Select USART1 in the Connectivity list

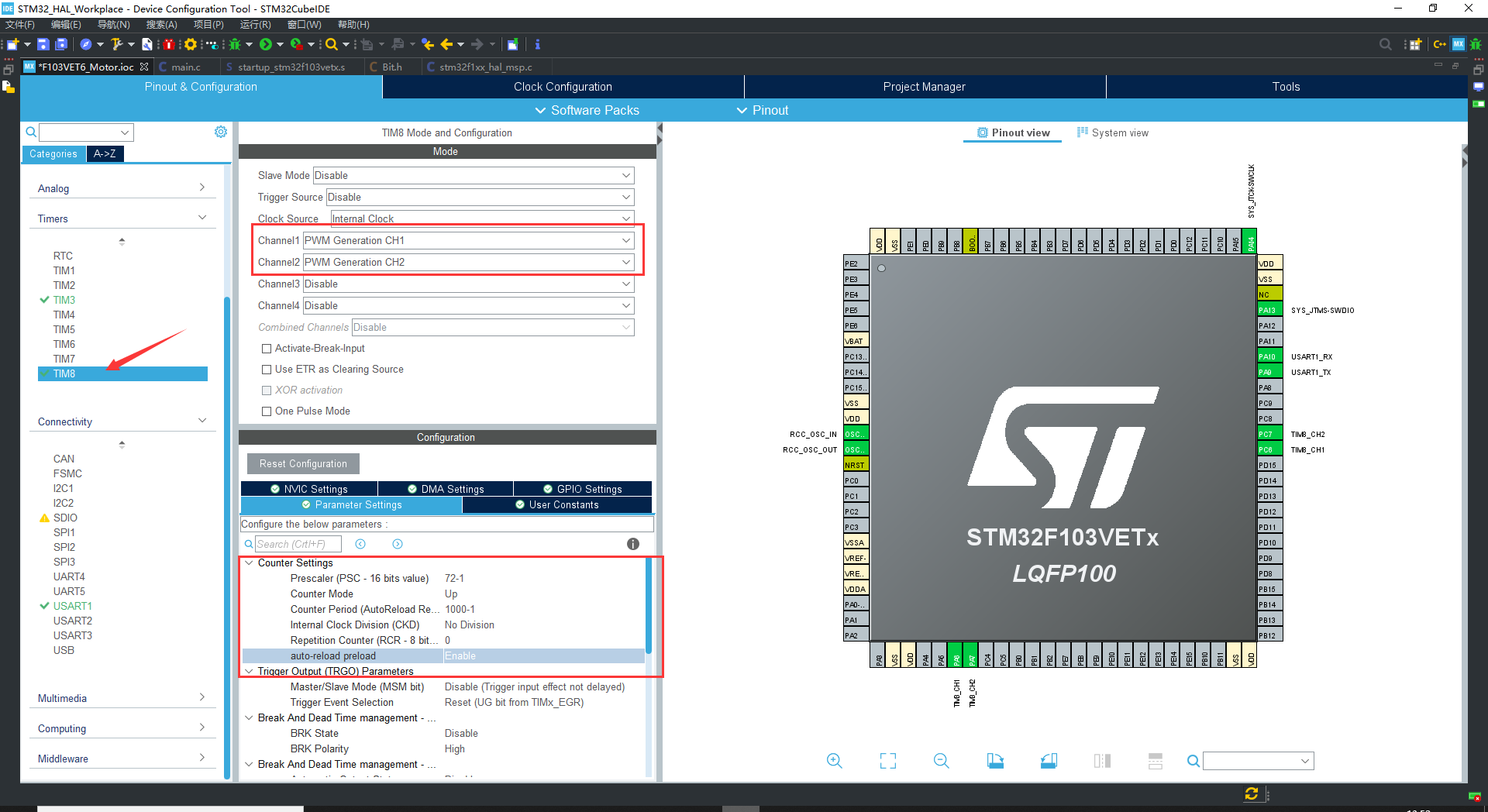coord(73,606)
